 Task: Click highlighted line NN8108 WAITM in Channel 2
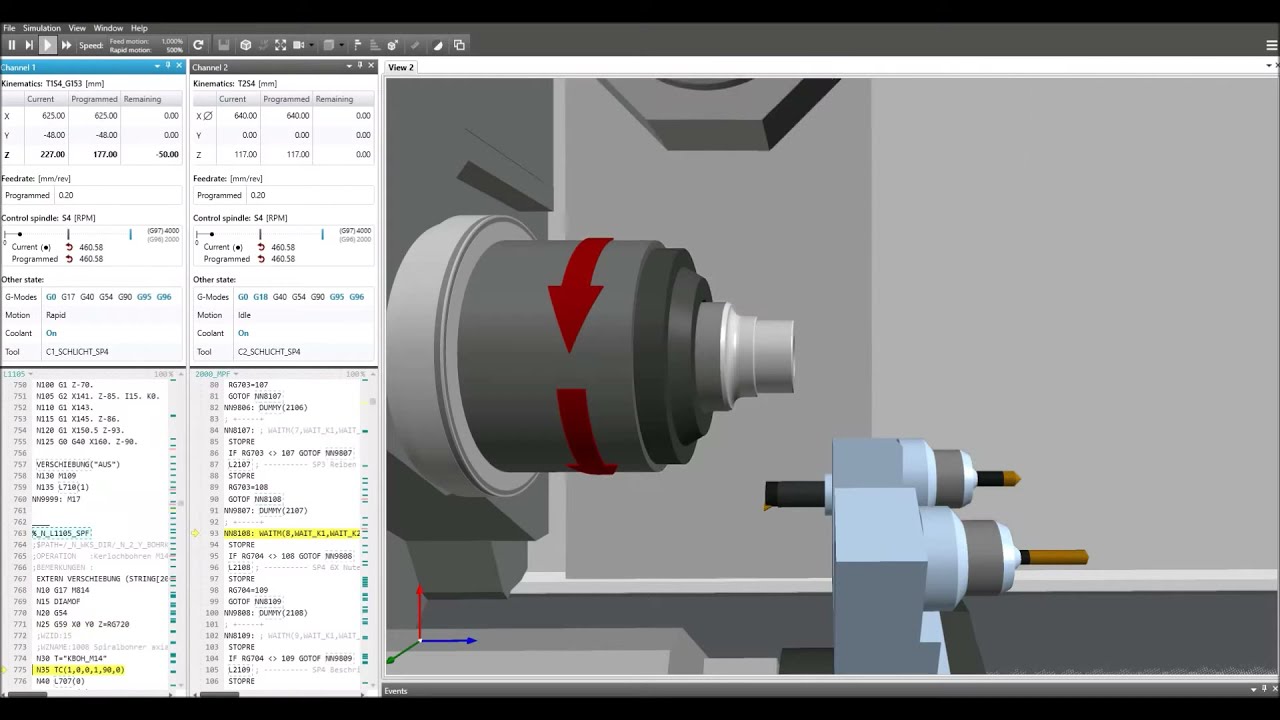[291, 533]
